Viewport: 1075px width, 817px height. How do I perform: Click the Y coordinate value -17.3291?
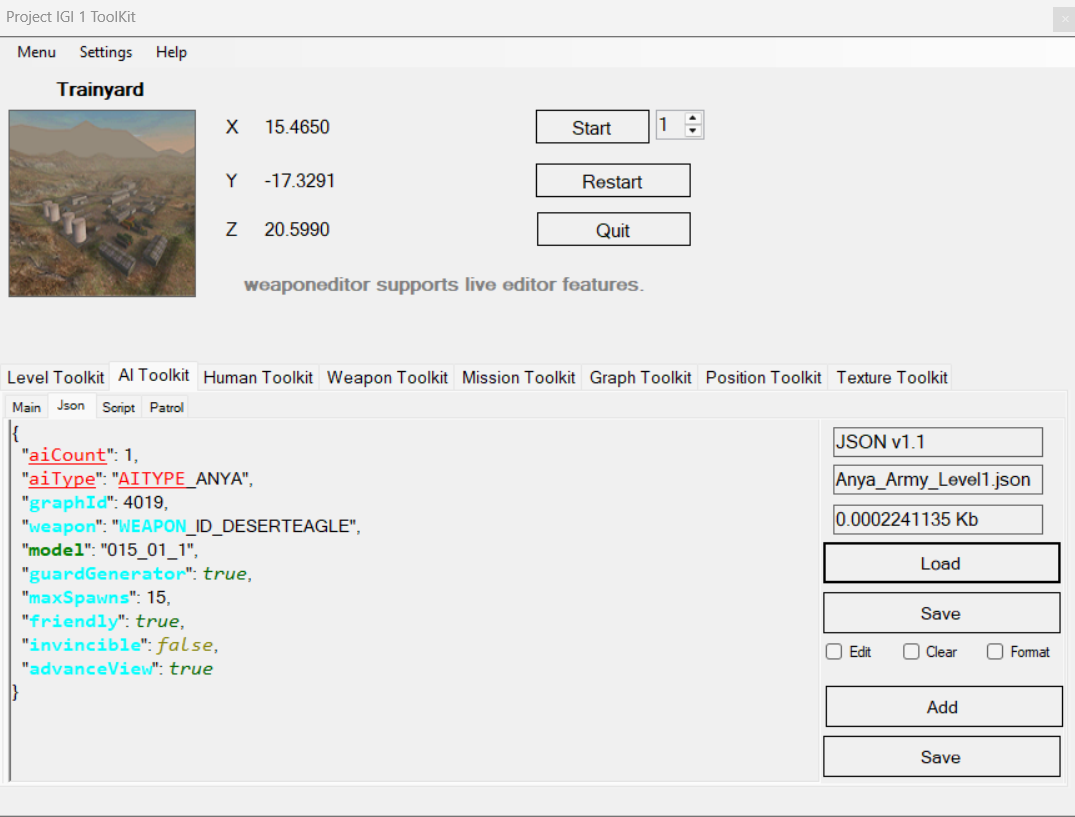(x=300, y=181)
